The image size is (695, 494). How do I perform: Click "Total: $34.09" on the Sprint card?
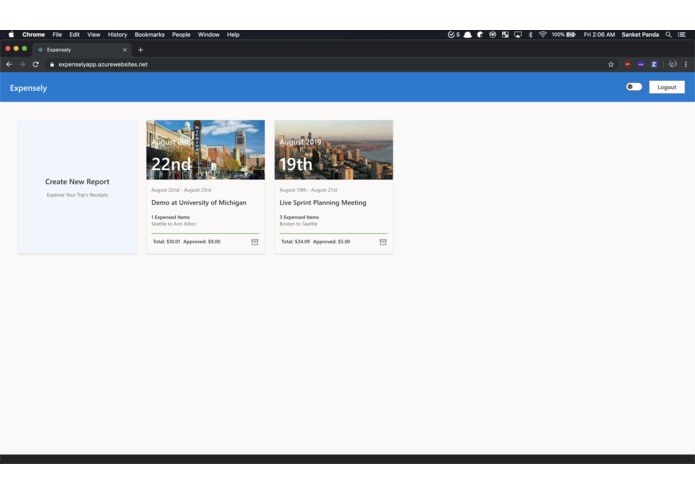pos(295,242)
